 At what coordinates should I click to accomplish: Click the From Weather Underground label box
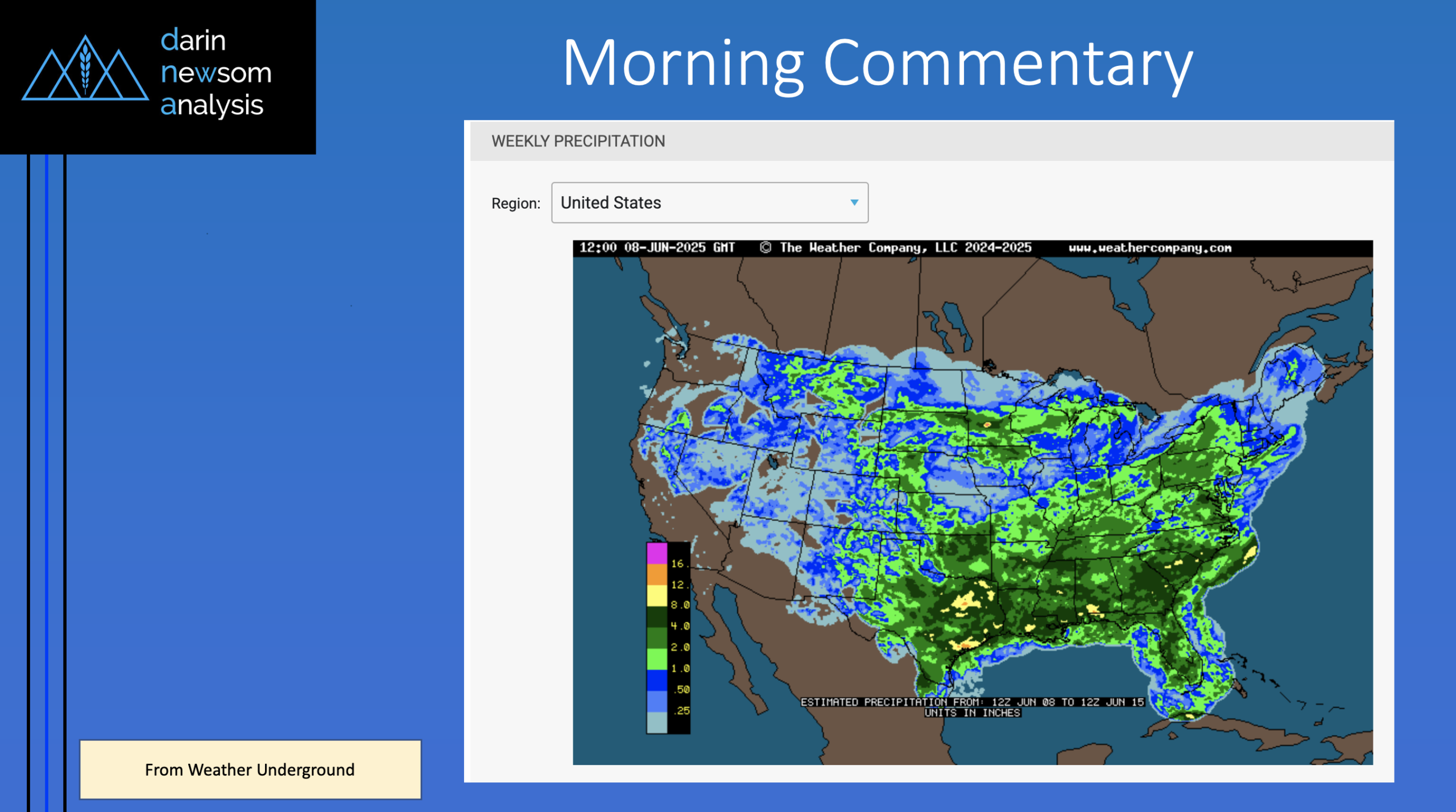click(x=250, y=769)
